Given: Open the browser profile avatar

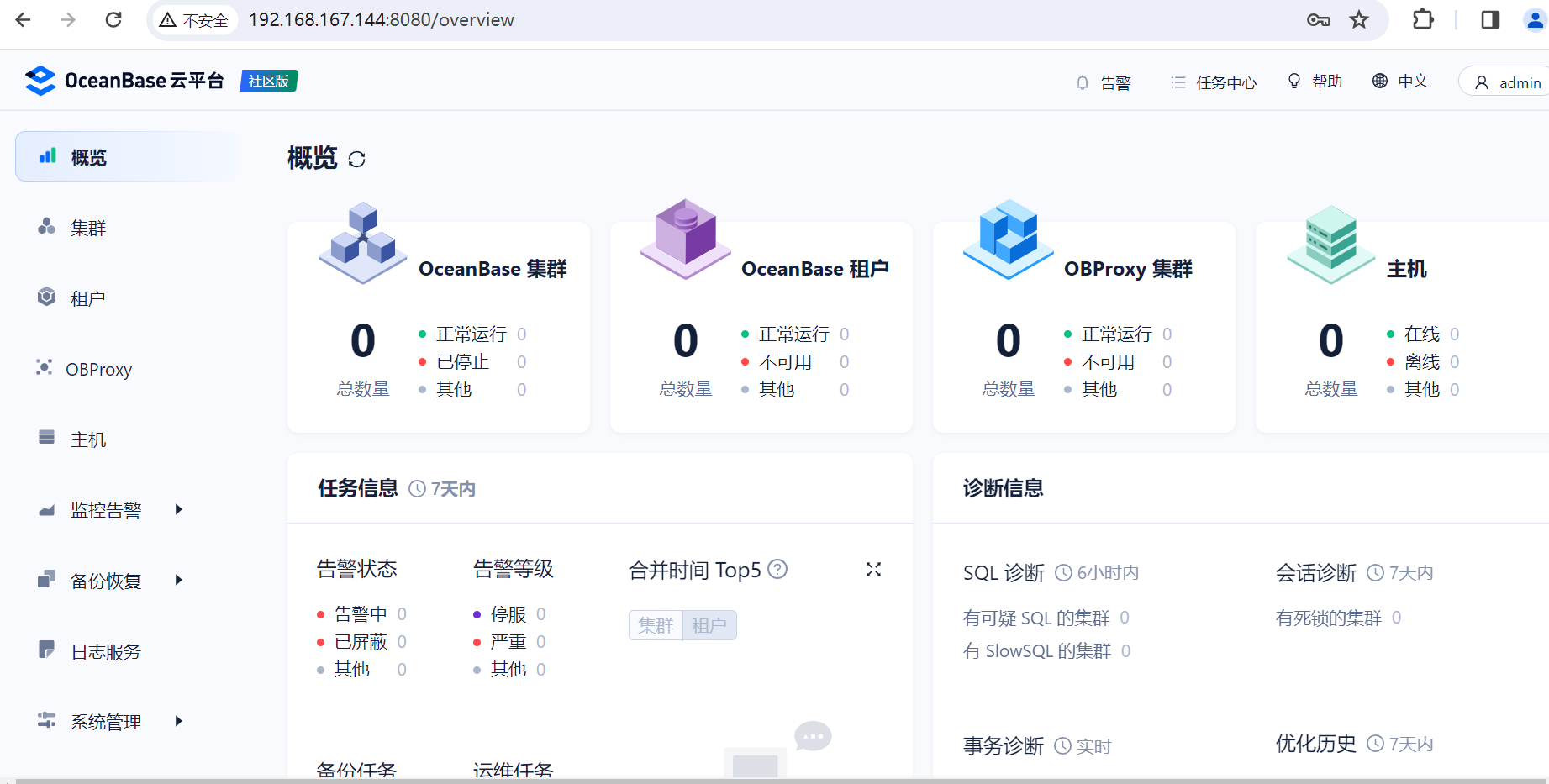Looking at the screenshot, I should (x=1536, y=19).
